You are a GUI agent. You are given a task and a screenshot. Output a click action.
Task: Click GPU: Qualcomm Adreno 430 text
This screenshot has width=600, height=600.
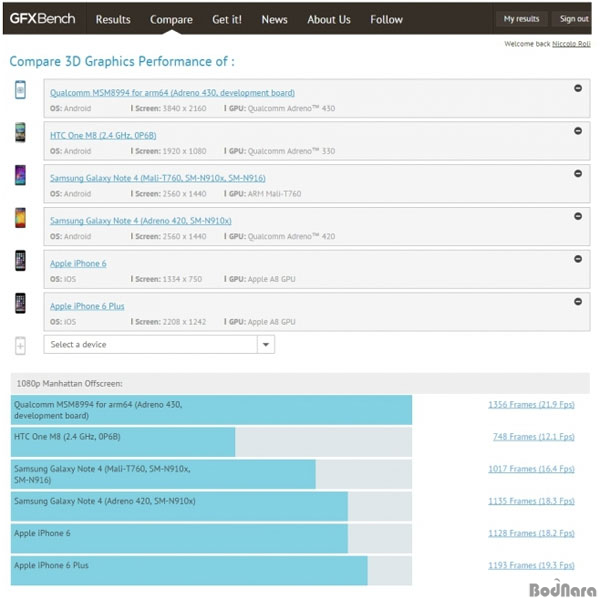(x=282, y=109)
